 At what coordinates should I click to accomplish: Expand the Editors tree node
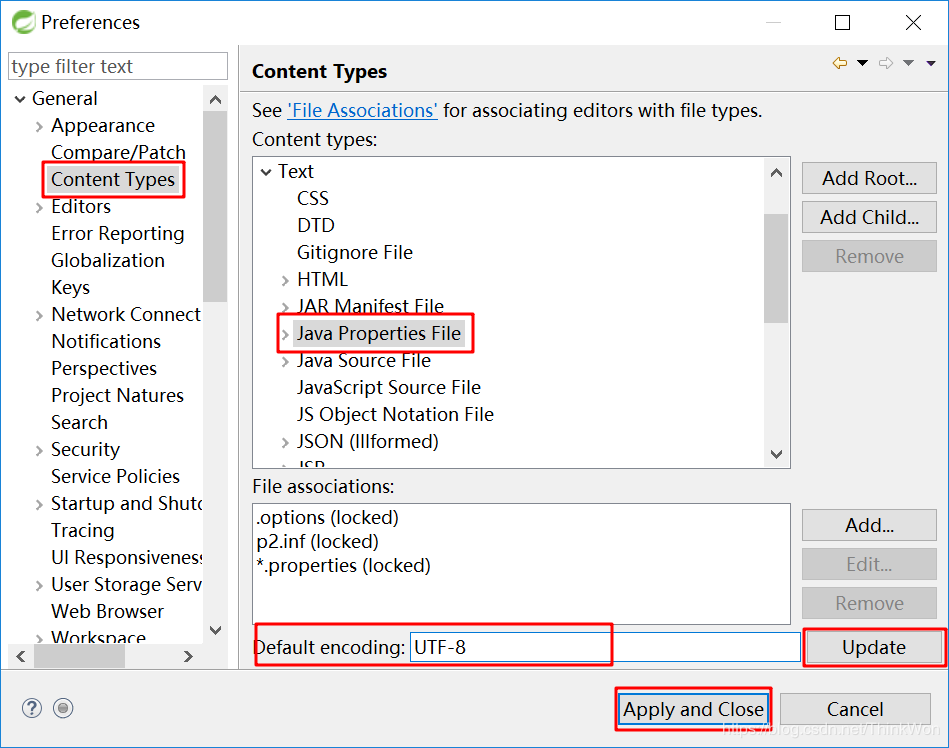[39, 208]
